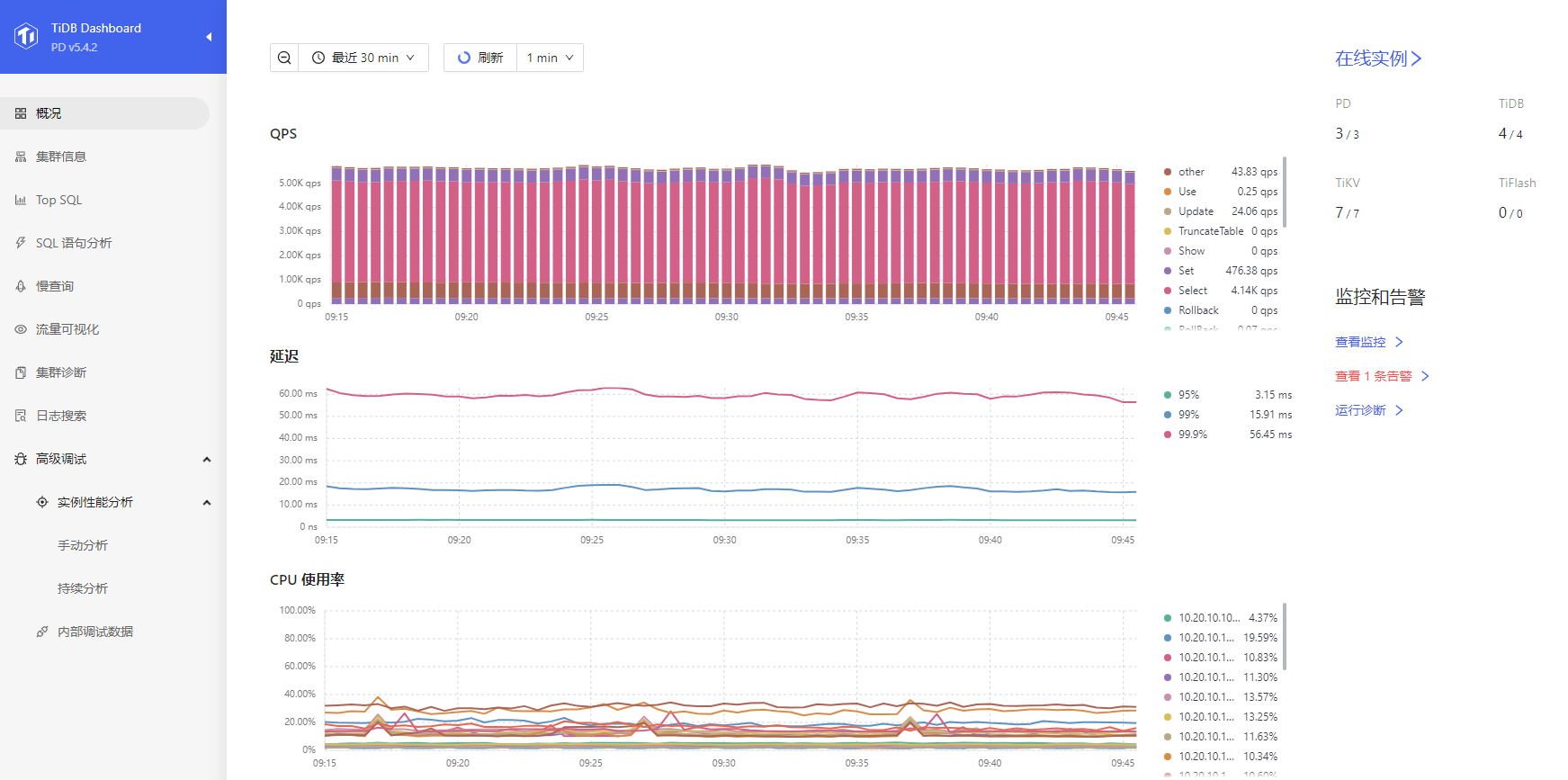Toggle the TruncateTable series in QPS legend
This screenshot has height=780, width=1568.
click(1220, 231)
